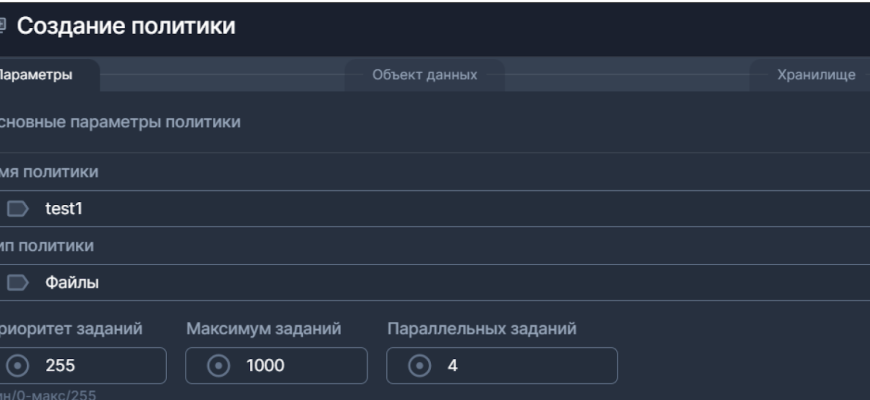
Task: Click the icon beside the Создание политики title
Action: point(3,26)
